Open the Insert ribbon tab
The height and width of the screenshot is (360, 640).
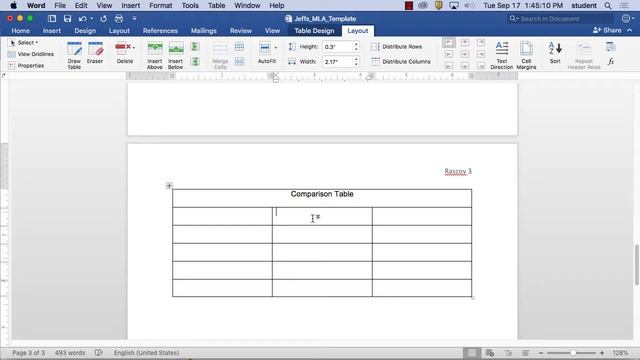point(52,31)
